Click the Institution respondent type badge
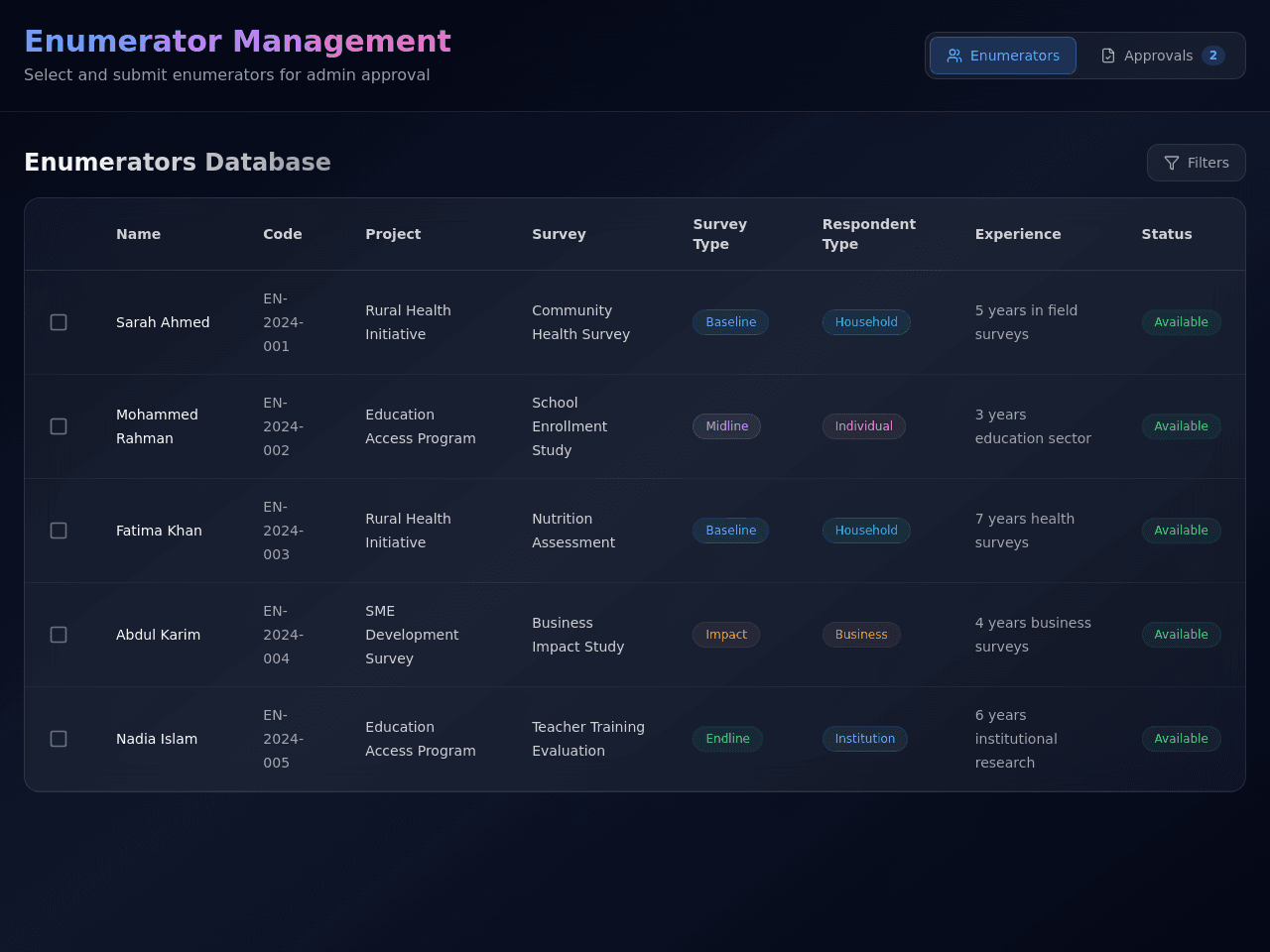This screenshot has height=952, width=1270. point(864,739)
